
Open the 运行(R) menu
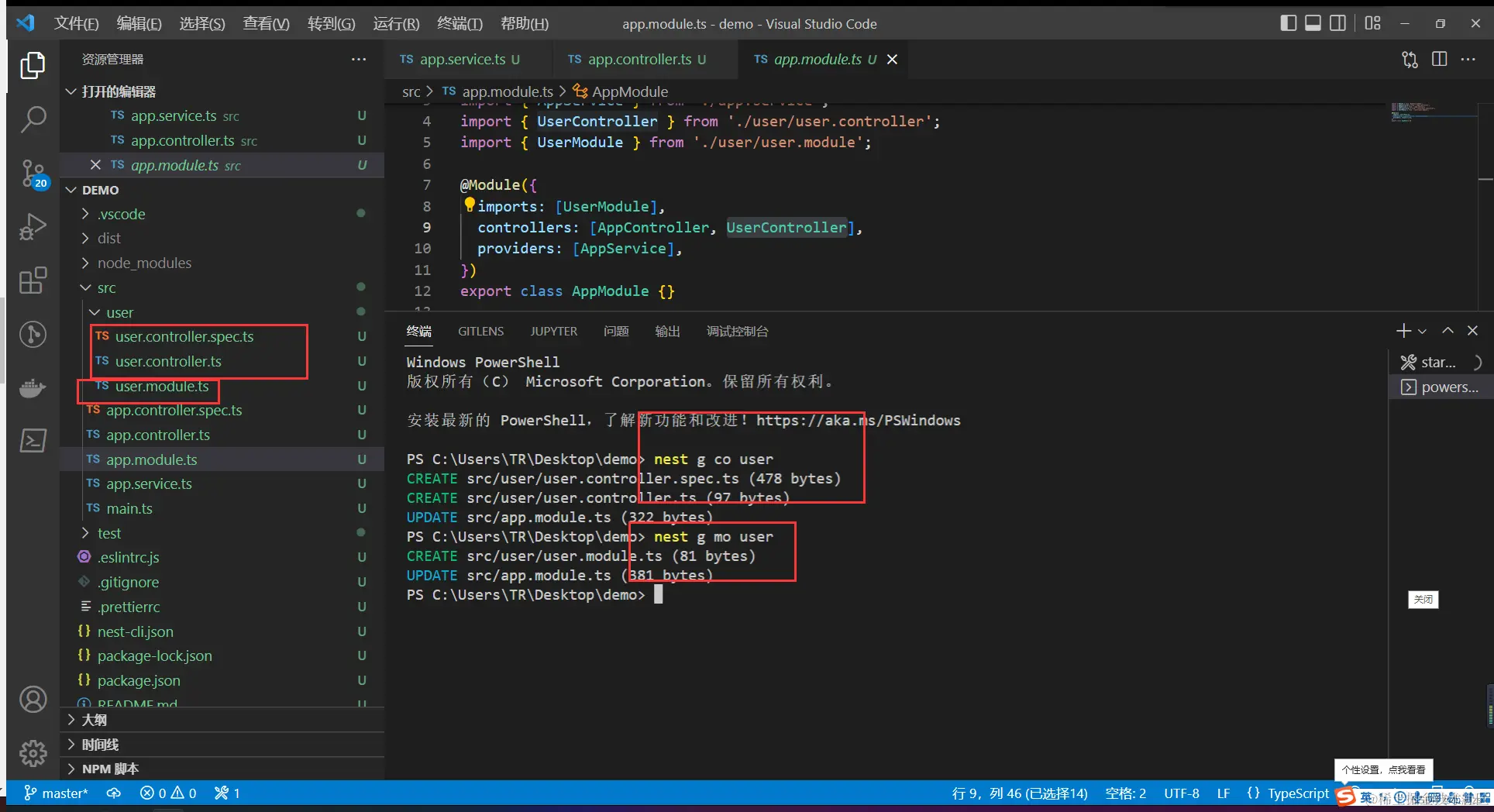tap(396, 23)
